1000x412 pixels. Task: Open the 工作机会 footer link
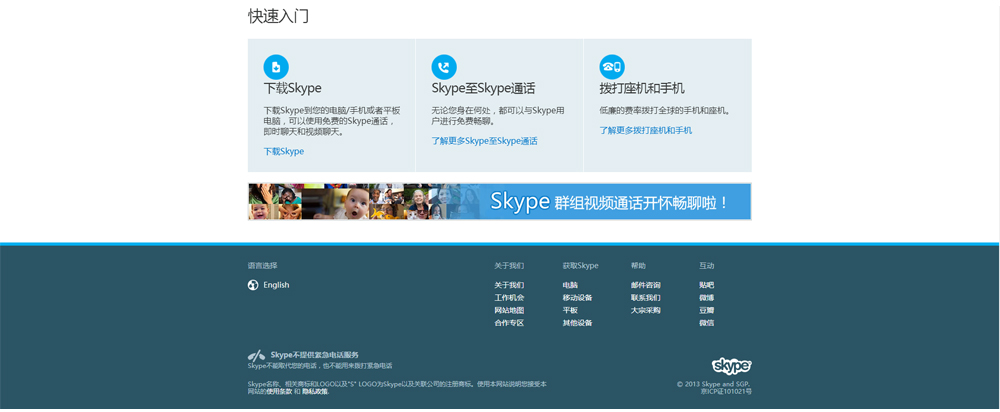tap(509, 298)
